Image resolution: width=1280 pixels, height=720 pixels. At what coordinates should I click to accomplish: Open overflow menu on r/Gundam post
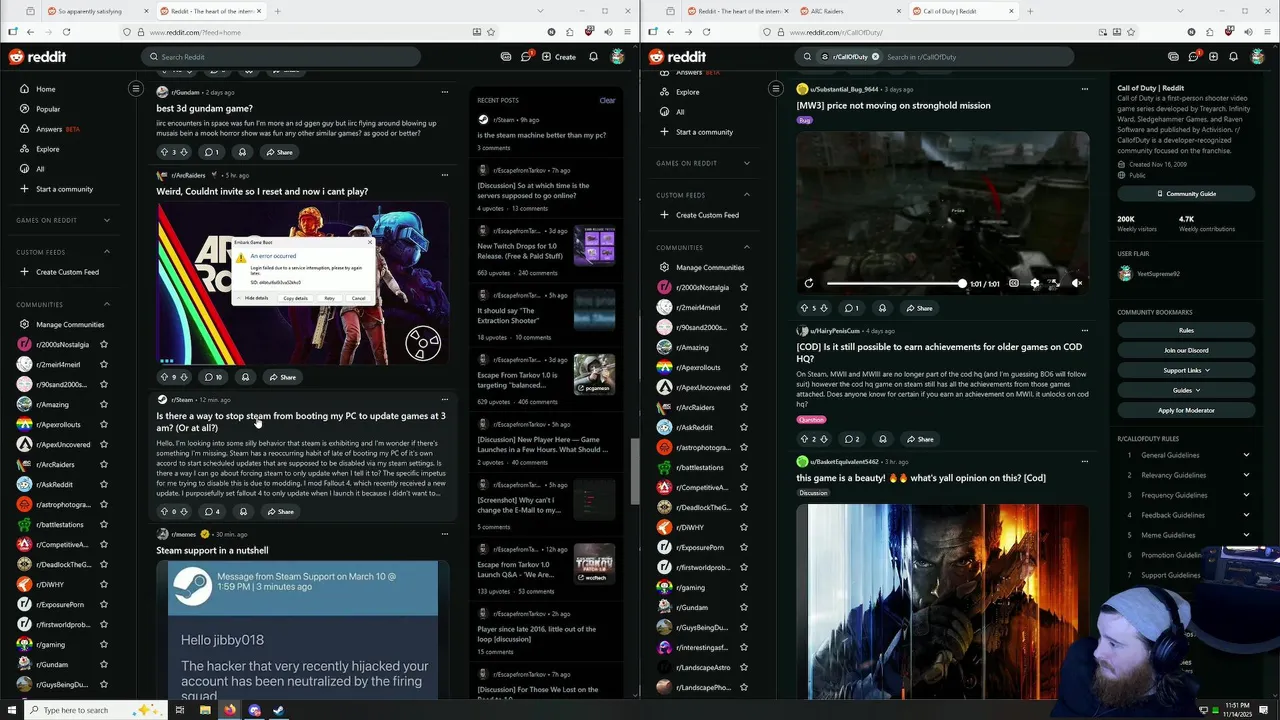pyautogui.click(x=445, y=92)
